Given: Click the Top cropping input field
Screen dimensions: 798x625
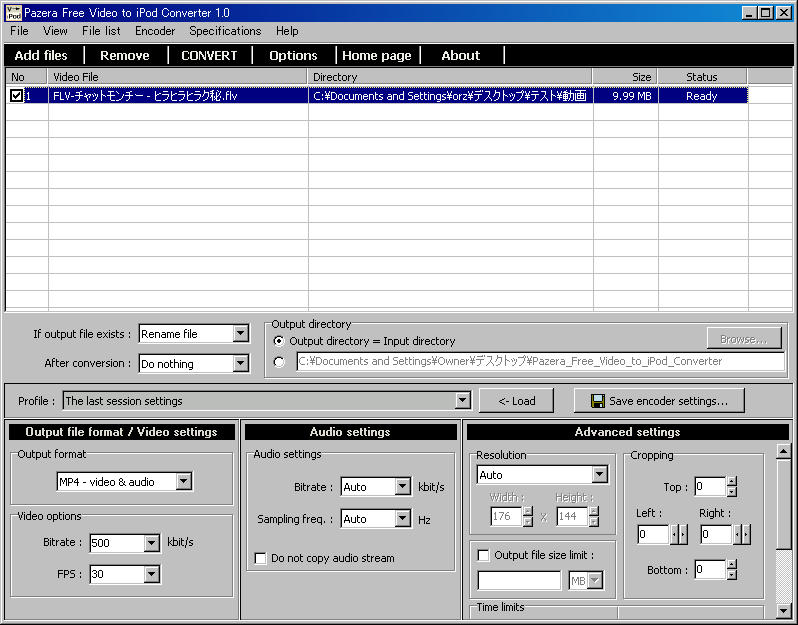Looking at the screenshot, I should pyautogui.click(x=710, y=487).
